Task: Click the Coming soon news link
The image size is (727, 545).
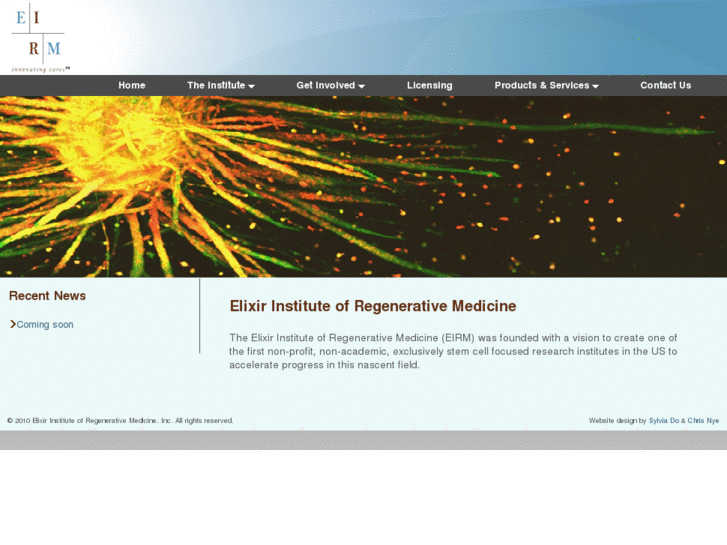Action: point(45,325)
